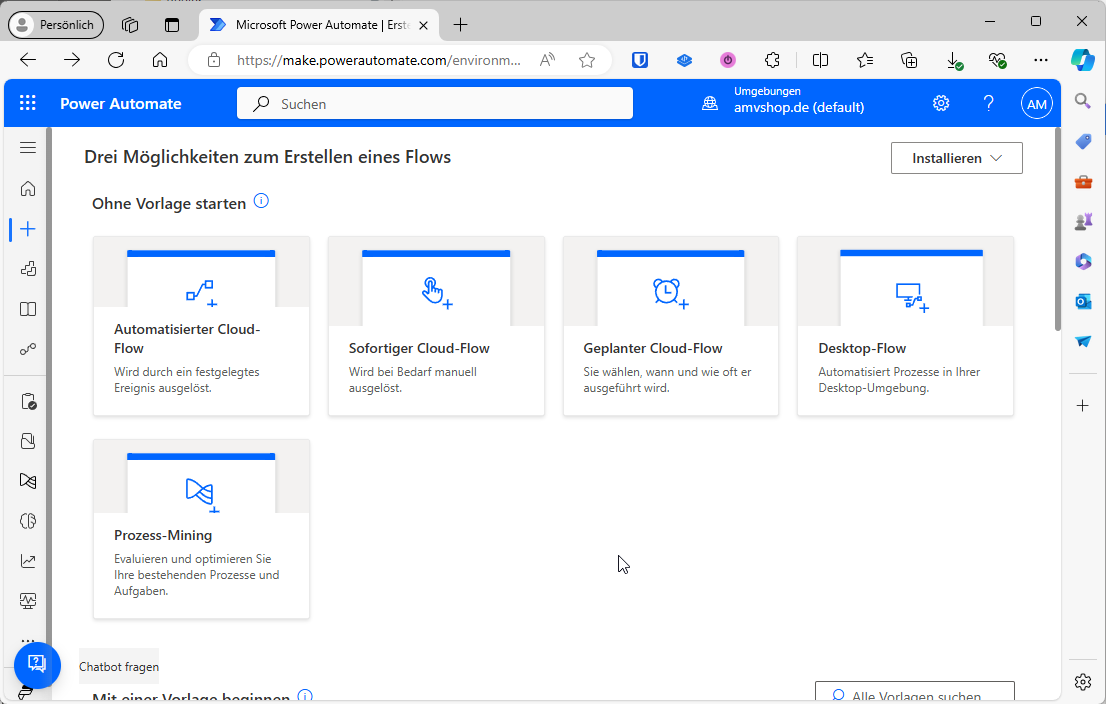
Task: Open the Power Automate settings gear
Action: pyautogui.click(x=940, y=103)
